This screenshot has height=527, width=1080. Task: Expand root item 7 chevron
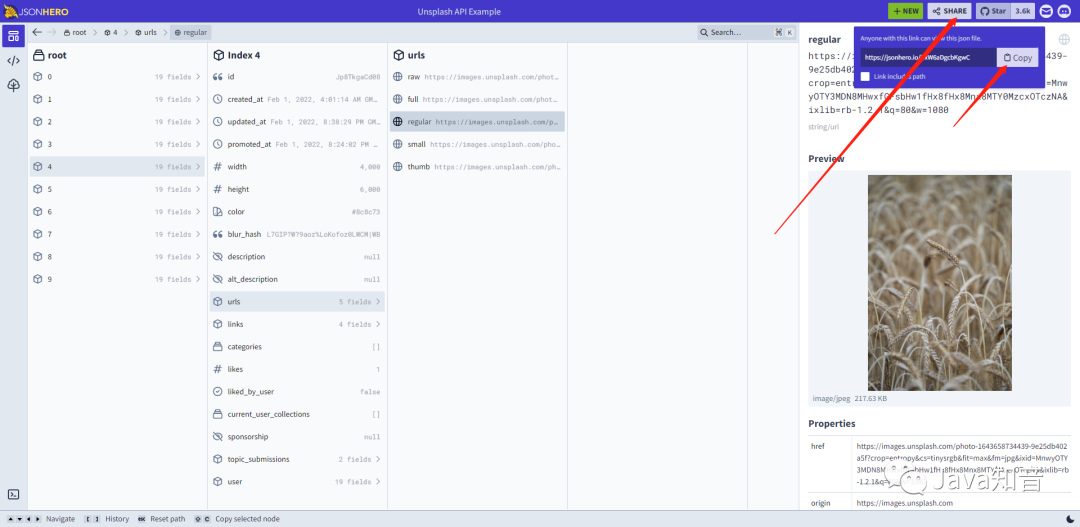tap(198, 234)
